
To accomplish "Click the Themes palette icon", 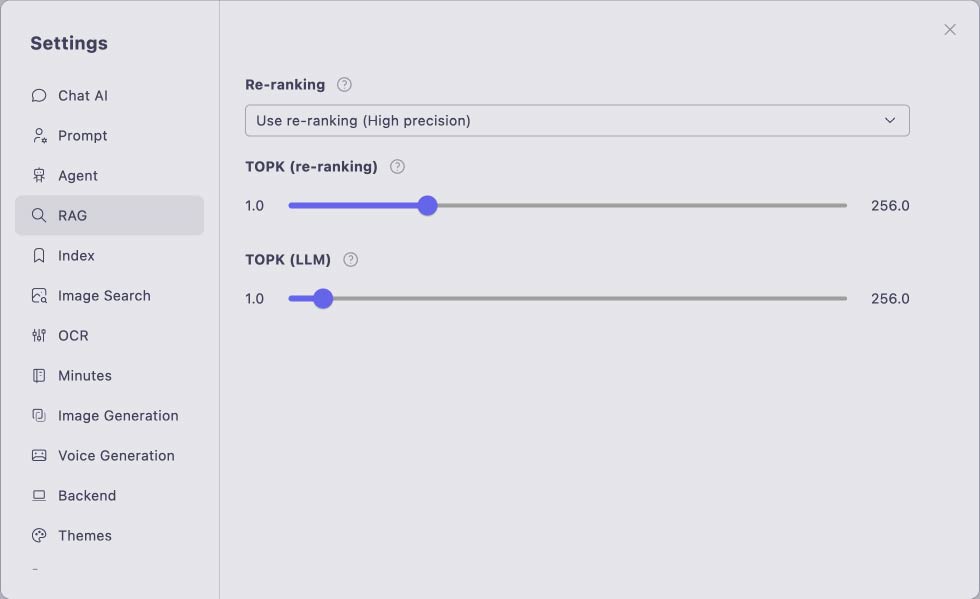I will (x=39, y=536).
